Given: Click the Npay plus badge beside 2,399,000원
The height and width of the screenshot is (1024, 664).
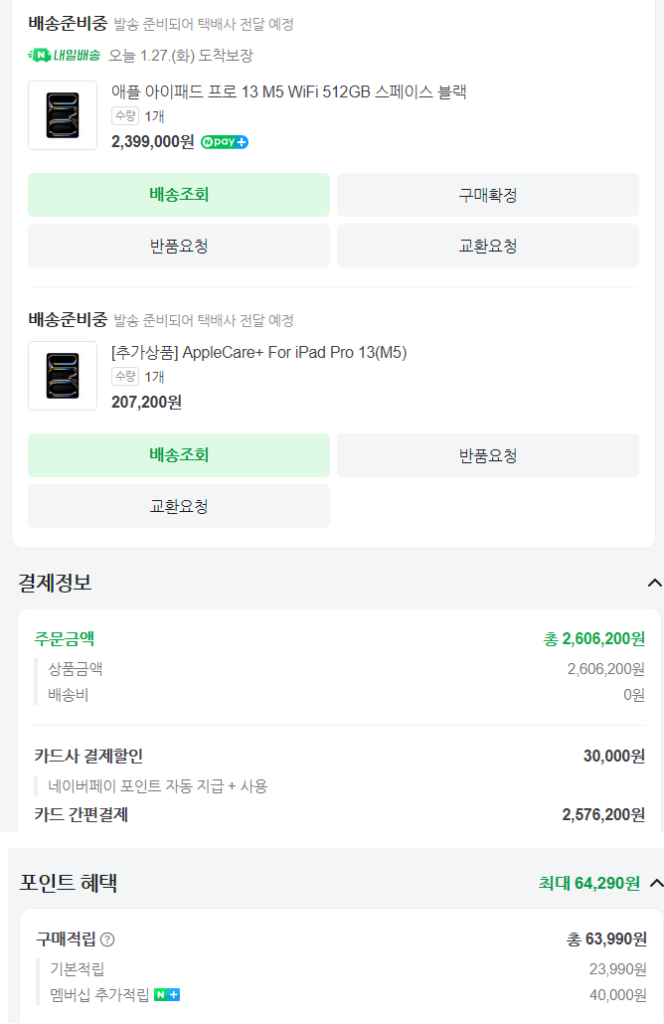Looking at the screenshot, I should click(x=224, y=142).
